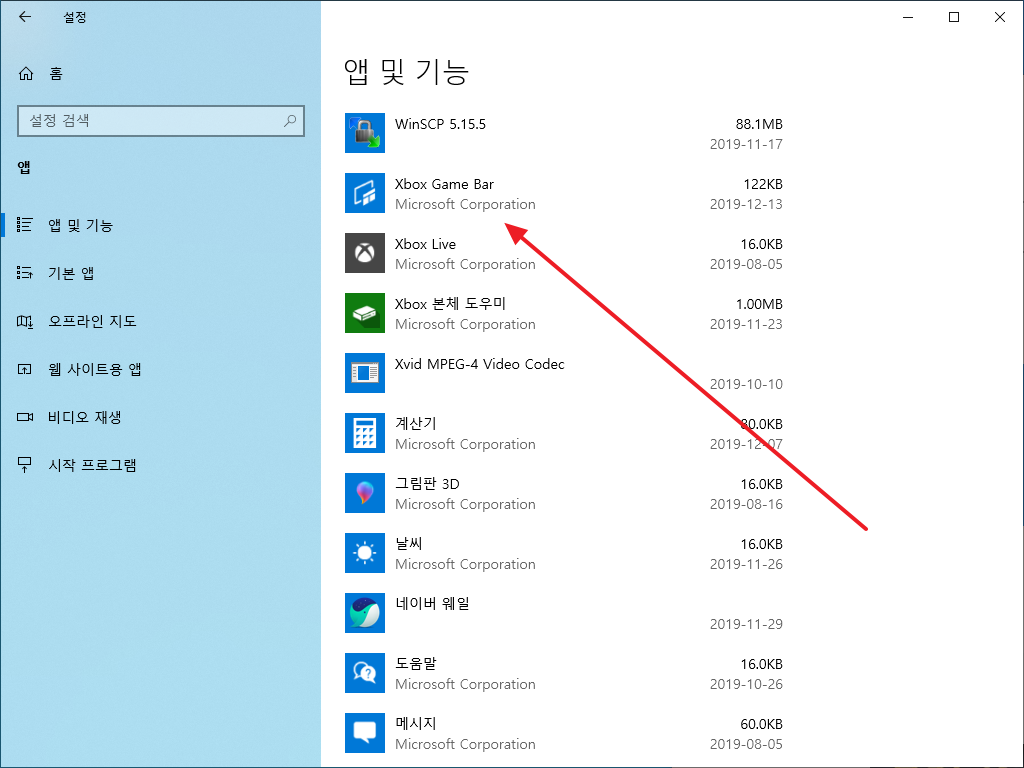The width and height of the screenshot is (1024, 768).
Task: Select the 네이버 웨일 app name
Action: (432, 604)
